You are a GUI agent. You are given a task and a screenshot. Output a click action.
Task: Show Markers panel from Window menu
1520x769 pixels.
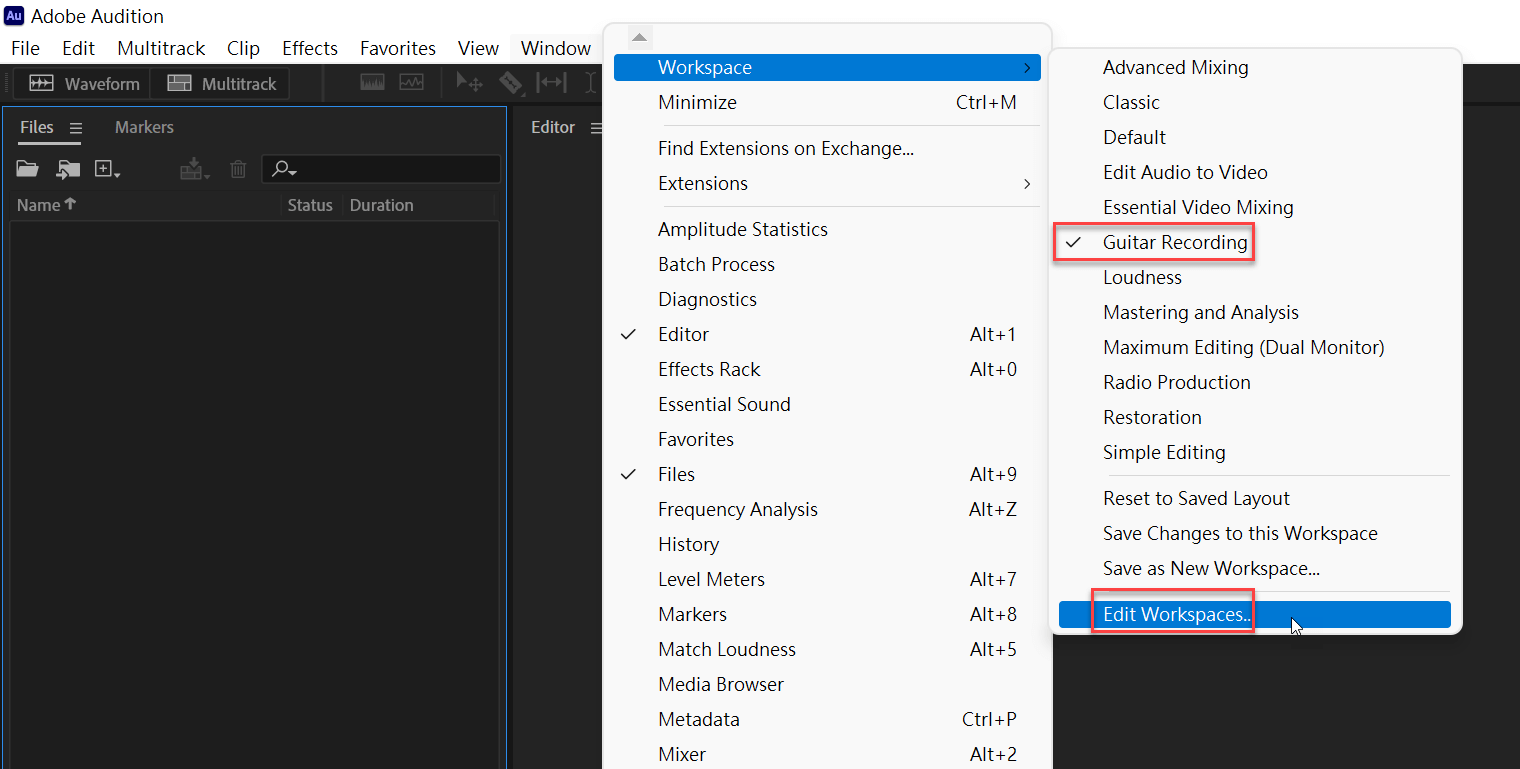coord(827,615)
